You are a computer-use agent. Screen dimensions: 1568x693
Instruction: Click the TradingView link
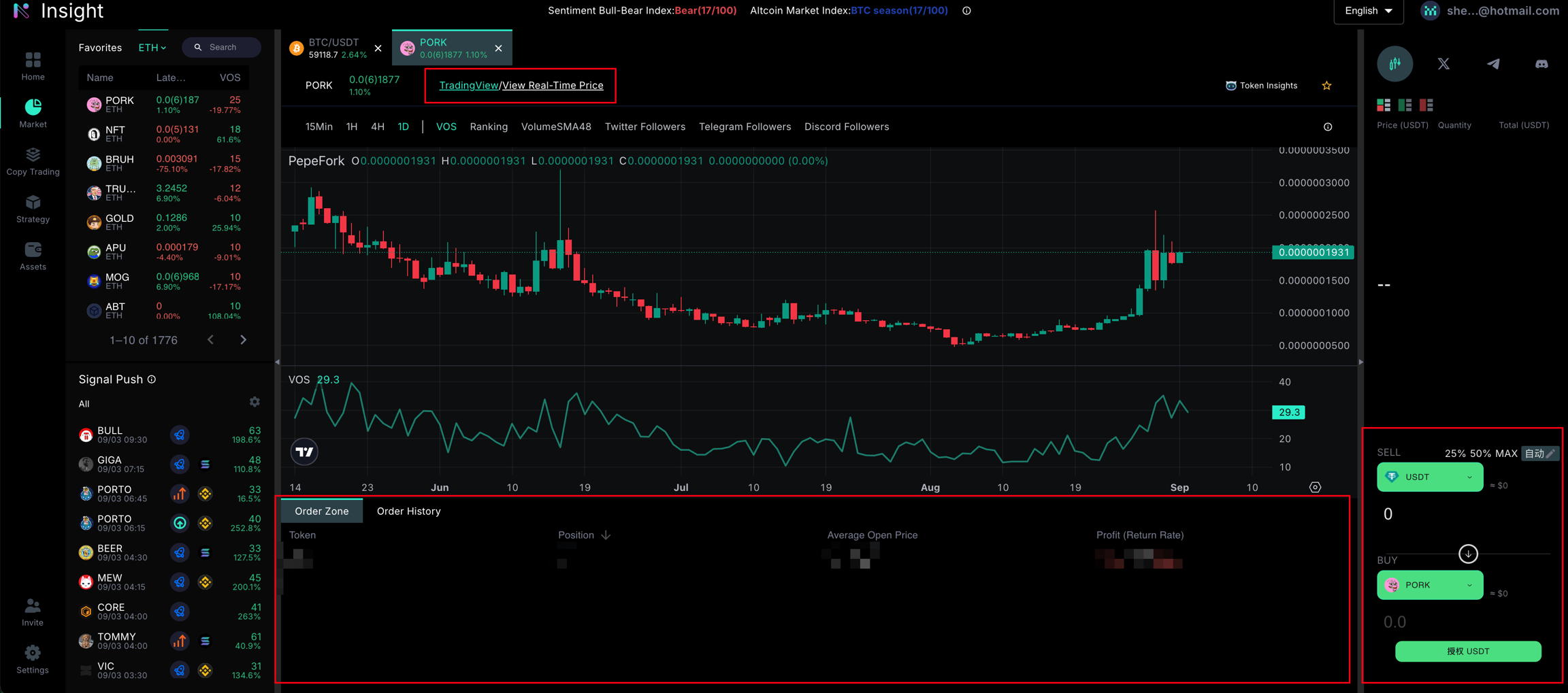(x=468, y=86)
